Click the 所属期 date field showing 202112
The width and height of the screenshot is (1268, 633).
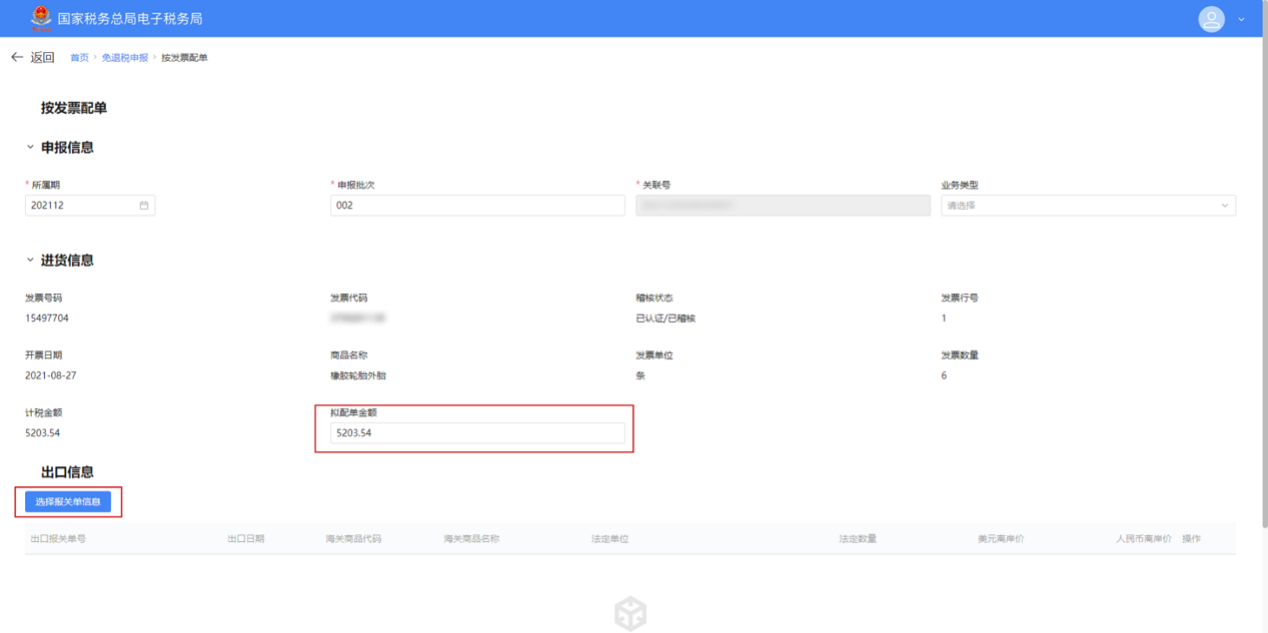tap(80, 205)
